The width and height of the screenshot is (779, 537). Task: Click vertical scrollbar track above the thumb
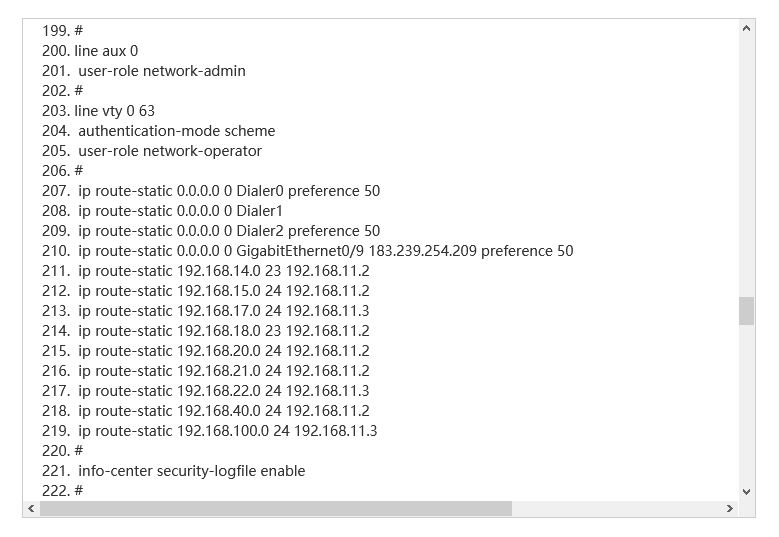(x=746, y=160)
